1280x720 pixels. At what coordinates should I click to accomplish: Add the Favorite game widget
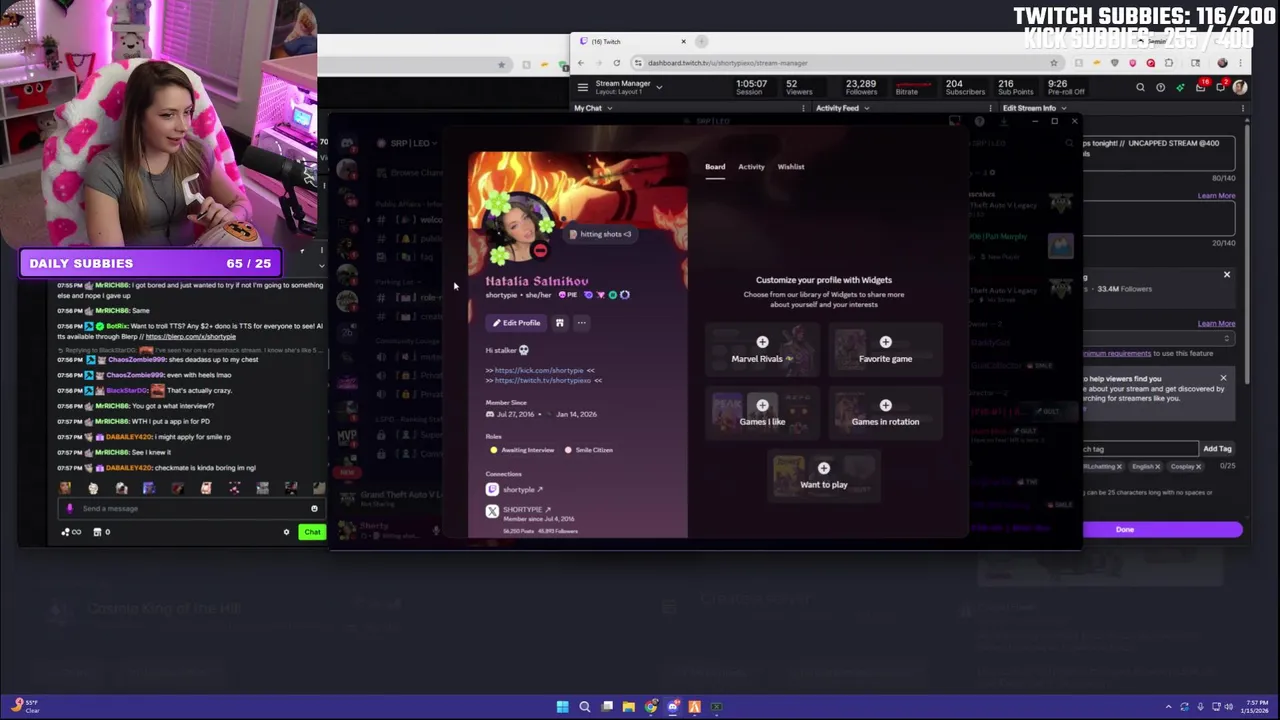[x=885, y=350]
